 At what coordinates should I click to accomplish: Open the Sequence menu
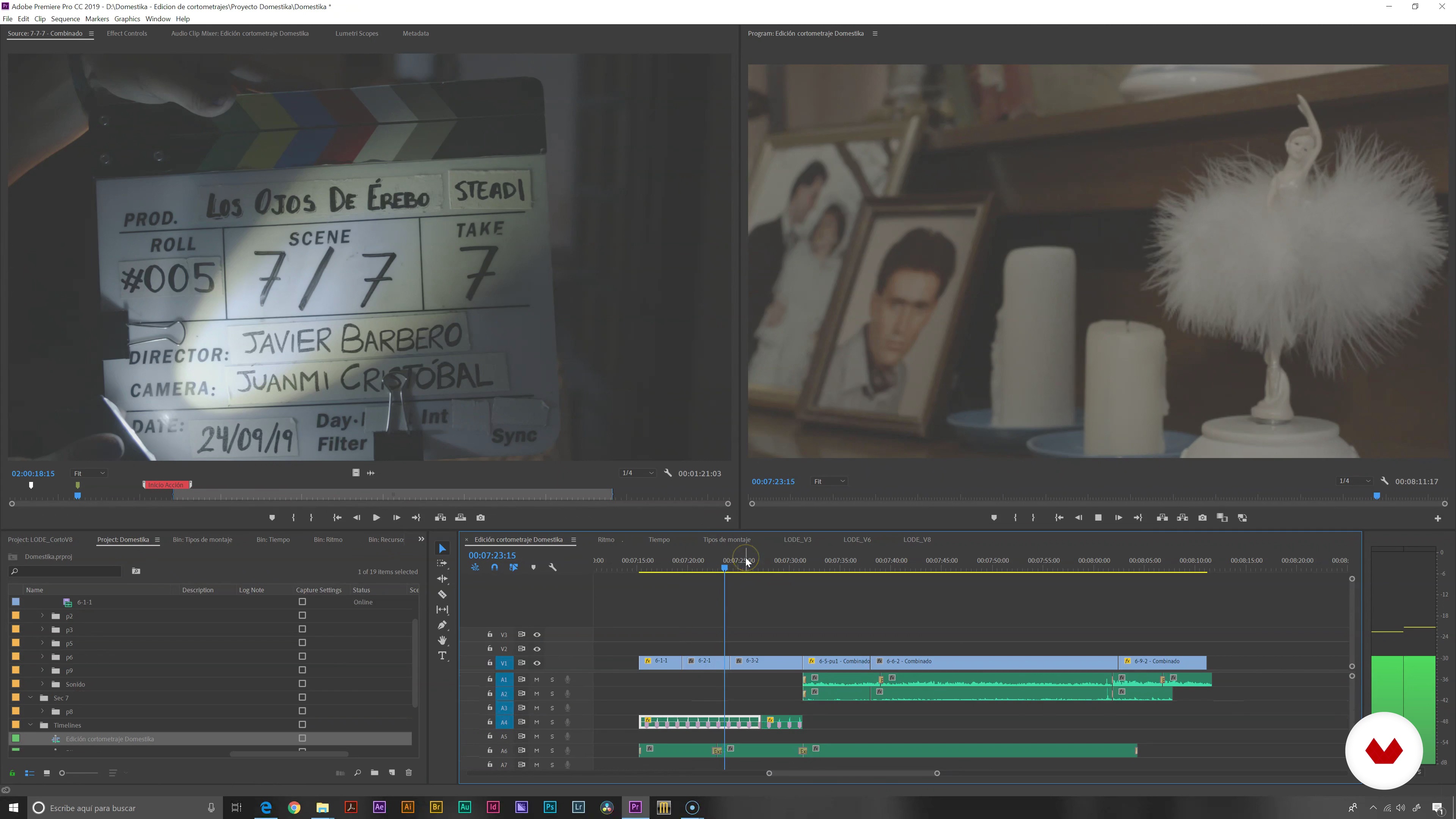(65, 19)
